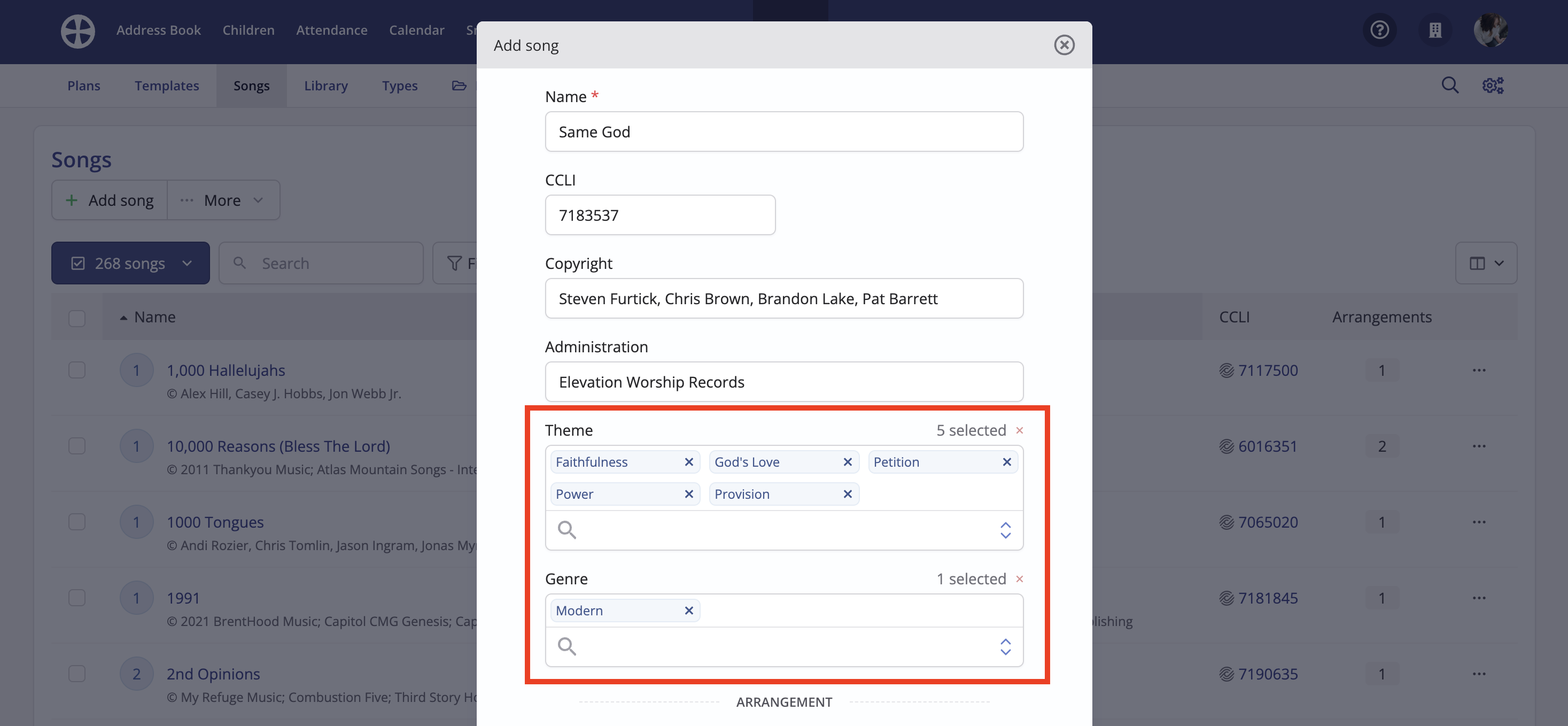
Task: Click the CCLI icon next to 7190635
Action: [1226, 674]
